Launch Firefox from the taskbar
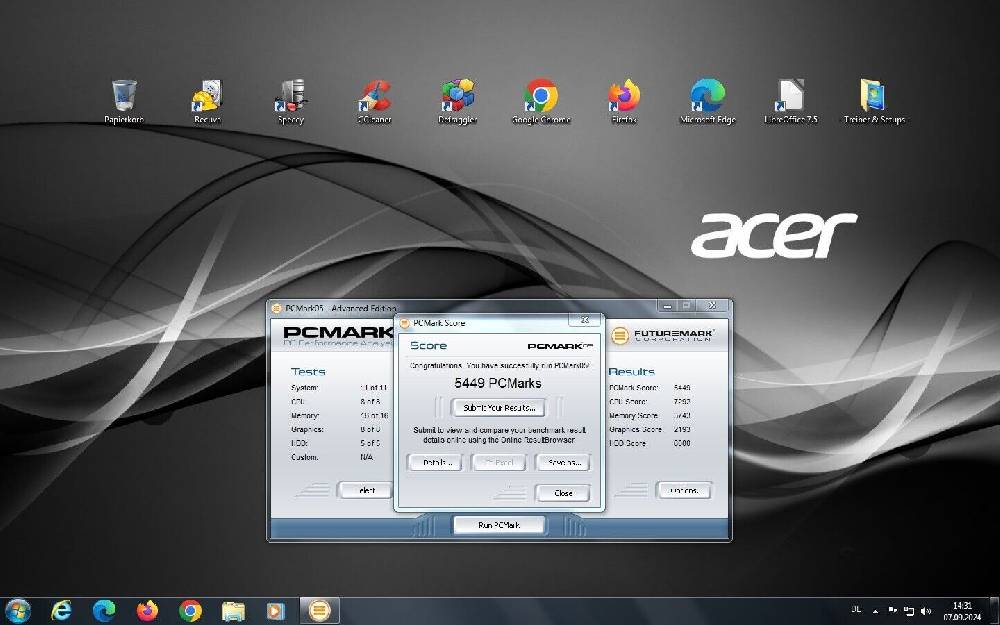Image resolution: width=1000 pixels, height=625 pixels. click(x=147, y=611)
